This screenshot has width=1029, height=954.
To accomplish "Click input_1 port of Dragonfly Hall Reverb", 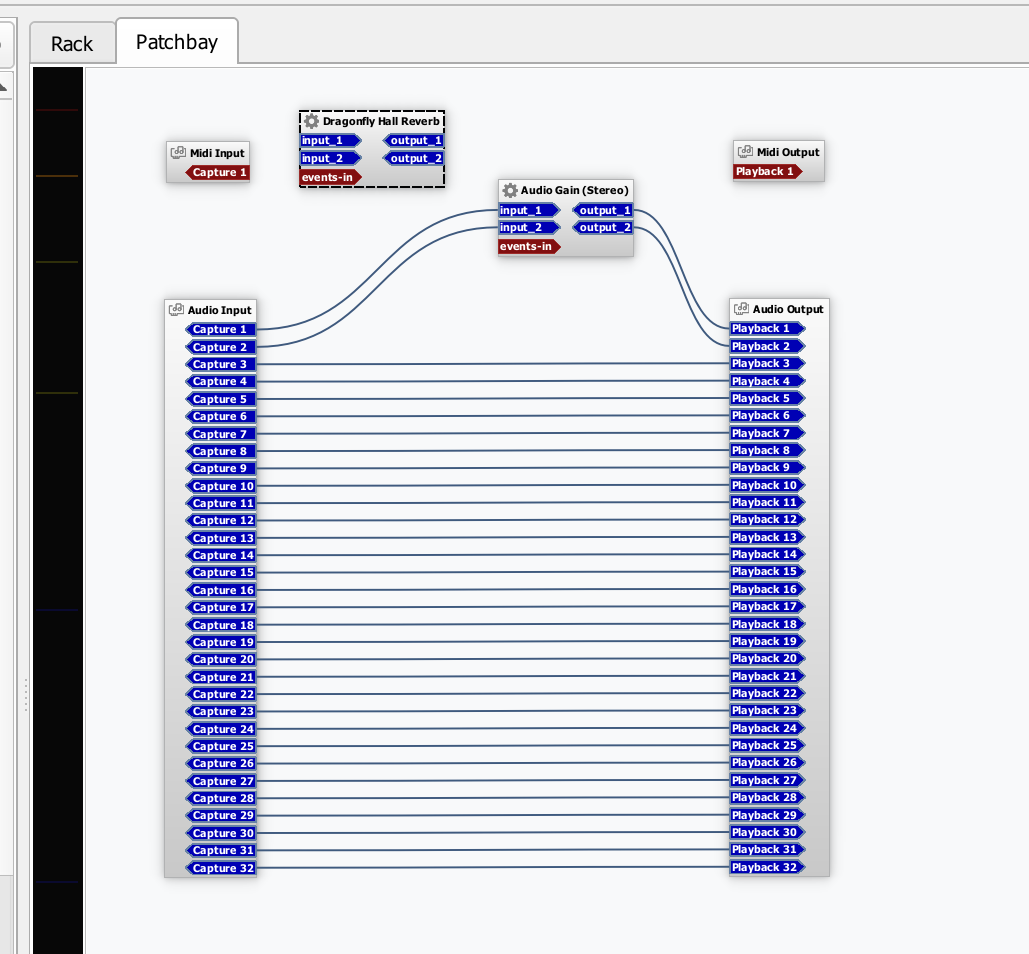I will tap(330, 141).
